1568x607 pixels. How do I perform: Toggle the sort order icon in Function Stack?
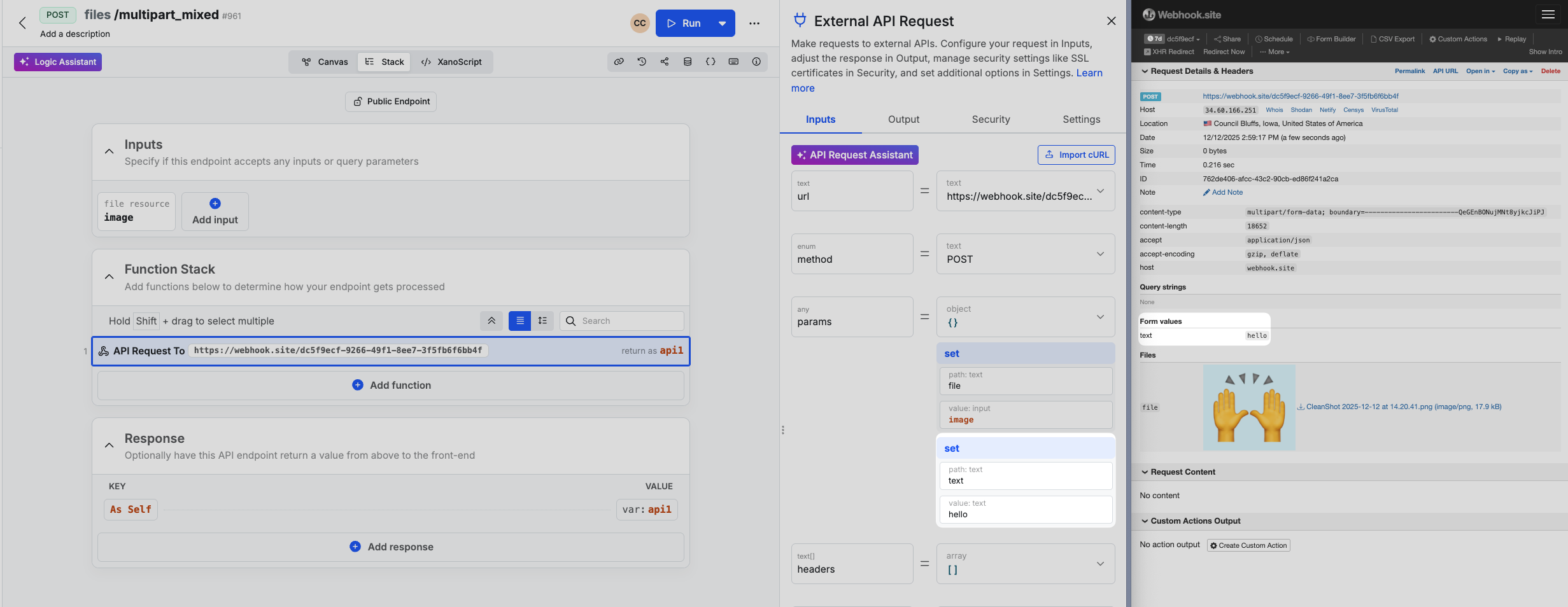(543, 321)
